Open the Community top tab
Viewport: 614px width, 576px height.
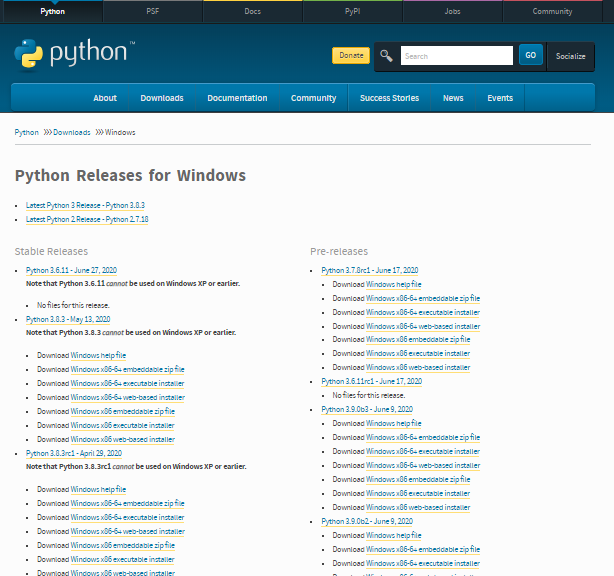click(552, 11)
